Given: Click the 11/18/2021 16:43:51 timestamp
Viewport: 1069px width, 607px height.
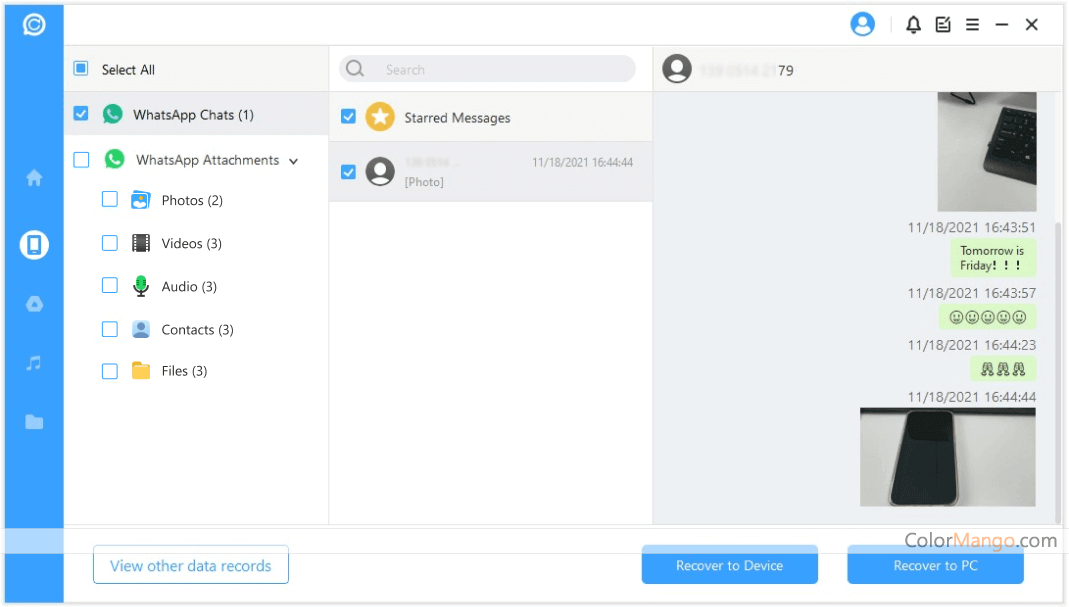Looking at the screenshot, I should pyautogui.click(x=972, y=227).
